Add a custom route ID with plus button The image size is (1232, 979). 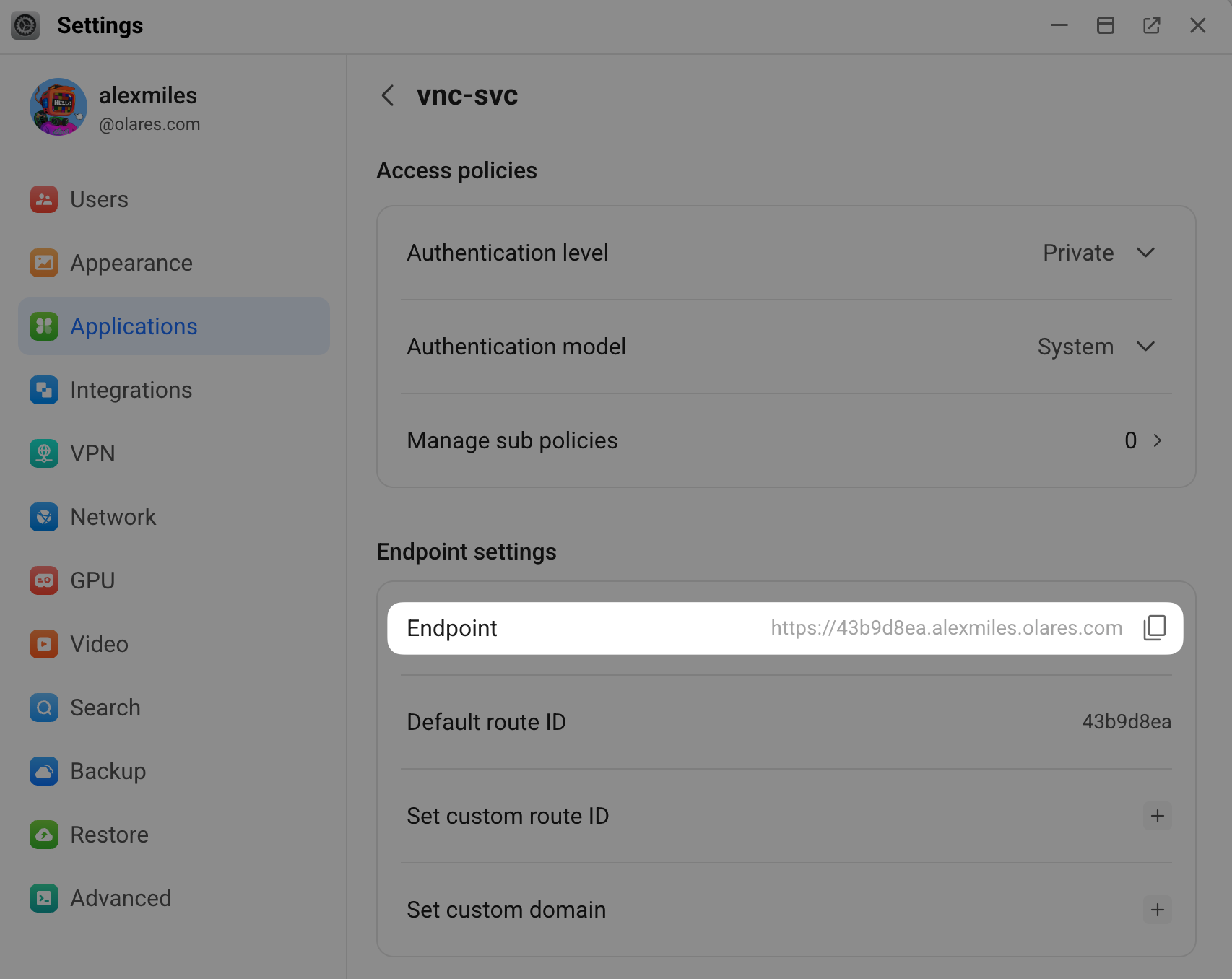click(x=1157, y=816)
